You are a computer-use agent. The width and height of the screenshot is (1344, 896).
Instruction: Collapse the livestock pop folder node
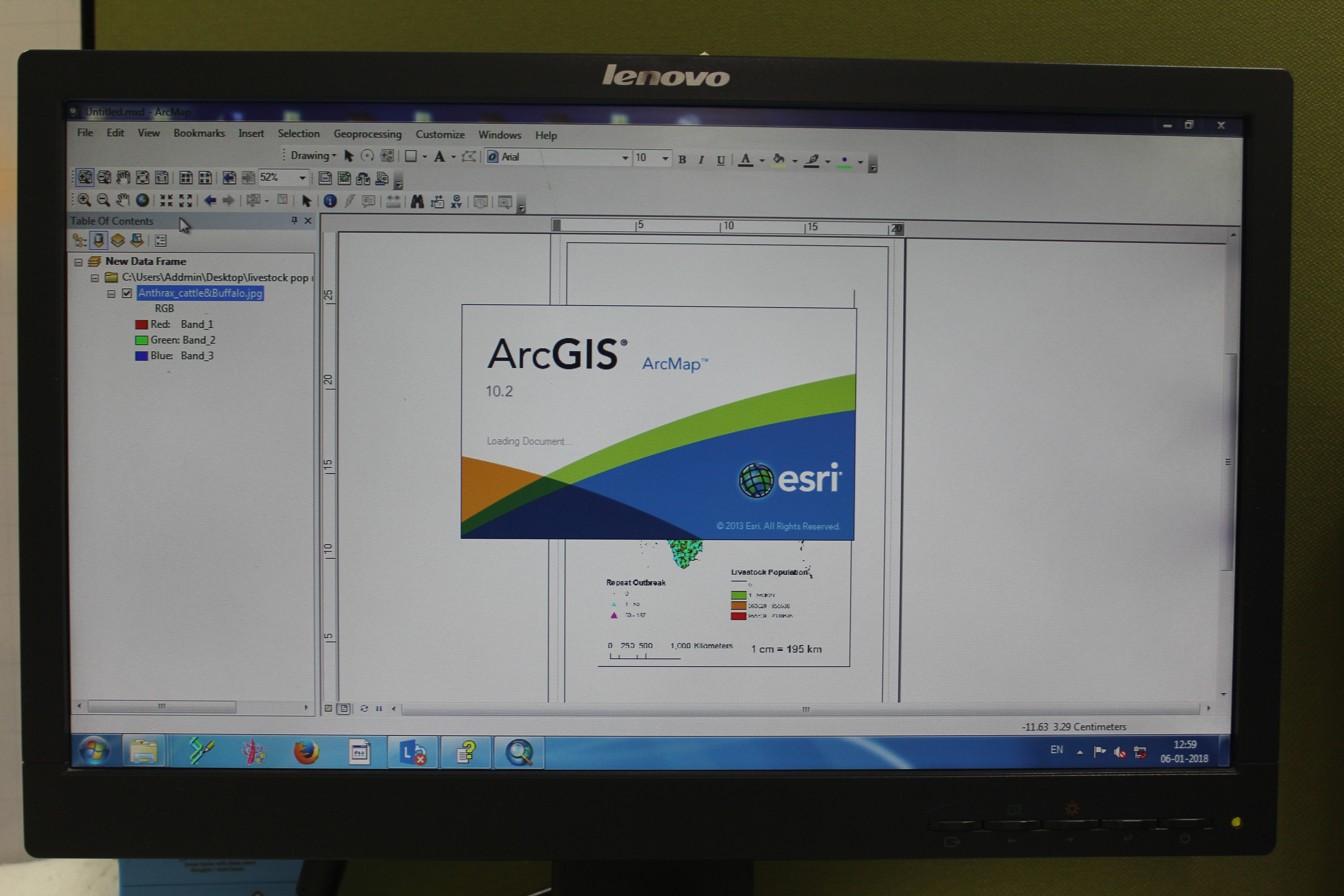pos(95,278)
